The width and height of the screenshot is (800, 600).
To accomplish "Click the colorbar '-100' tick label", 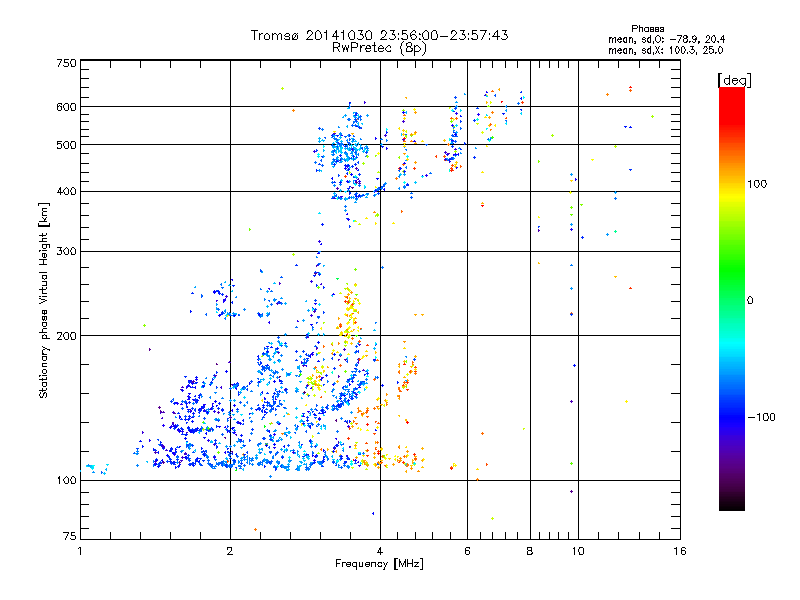I will (x=761, y=417).
